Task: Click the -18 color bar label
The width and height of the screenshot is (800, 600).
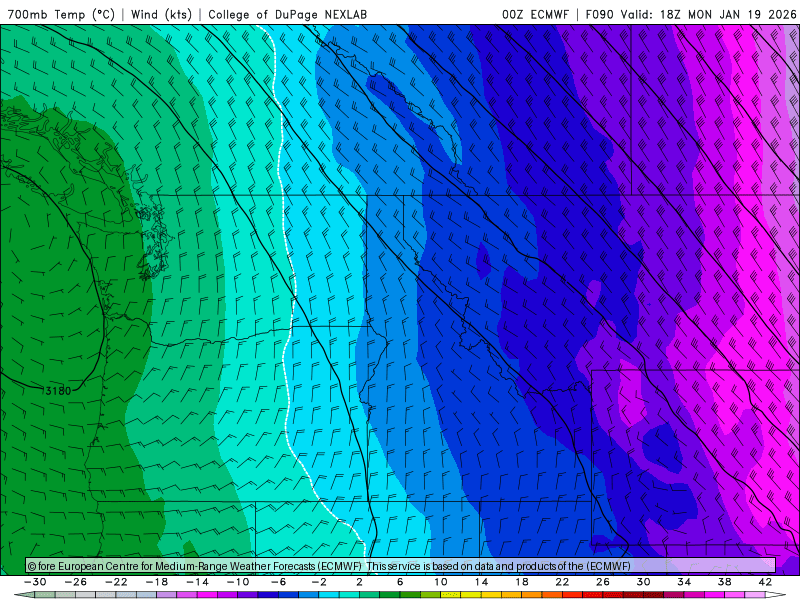Action: pyautogui.click(x=157, y=582)
